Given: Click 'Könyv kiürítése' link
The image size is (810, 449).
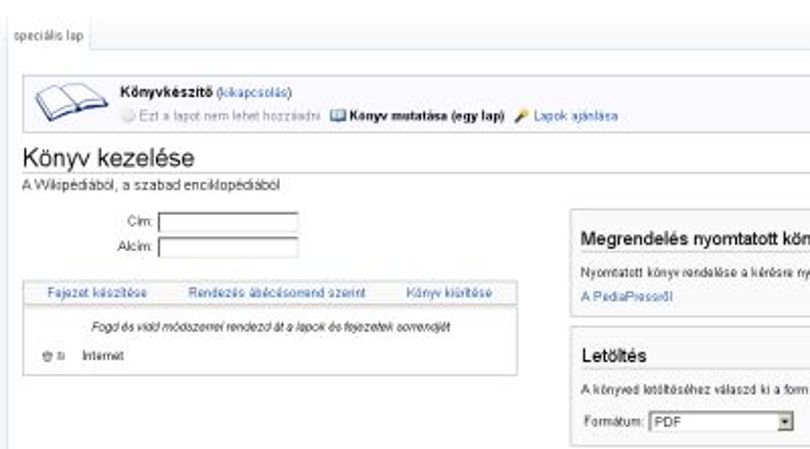Looking at the screenshot, I should point(449,293).
